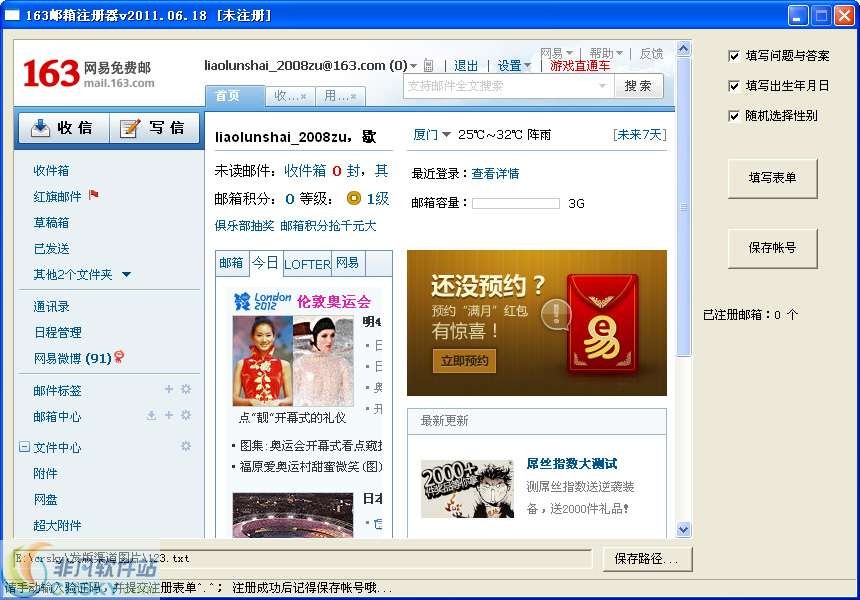Open the 收件箱 inbox folder
Image resolution: width=860 pixels, height=600 pixels.
[x=51, y=171]
